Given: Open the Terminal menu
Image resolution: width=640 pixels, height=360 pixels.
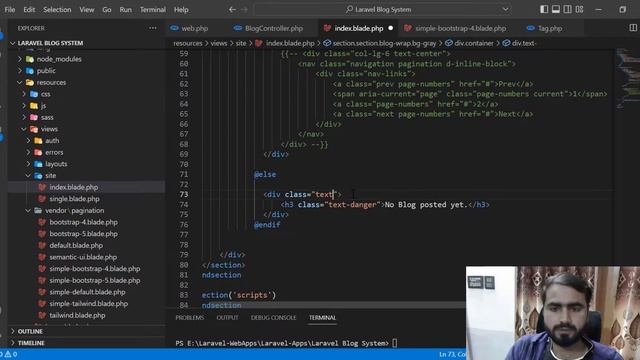Looking at the screenshot, I should [153, 9].
